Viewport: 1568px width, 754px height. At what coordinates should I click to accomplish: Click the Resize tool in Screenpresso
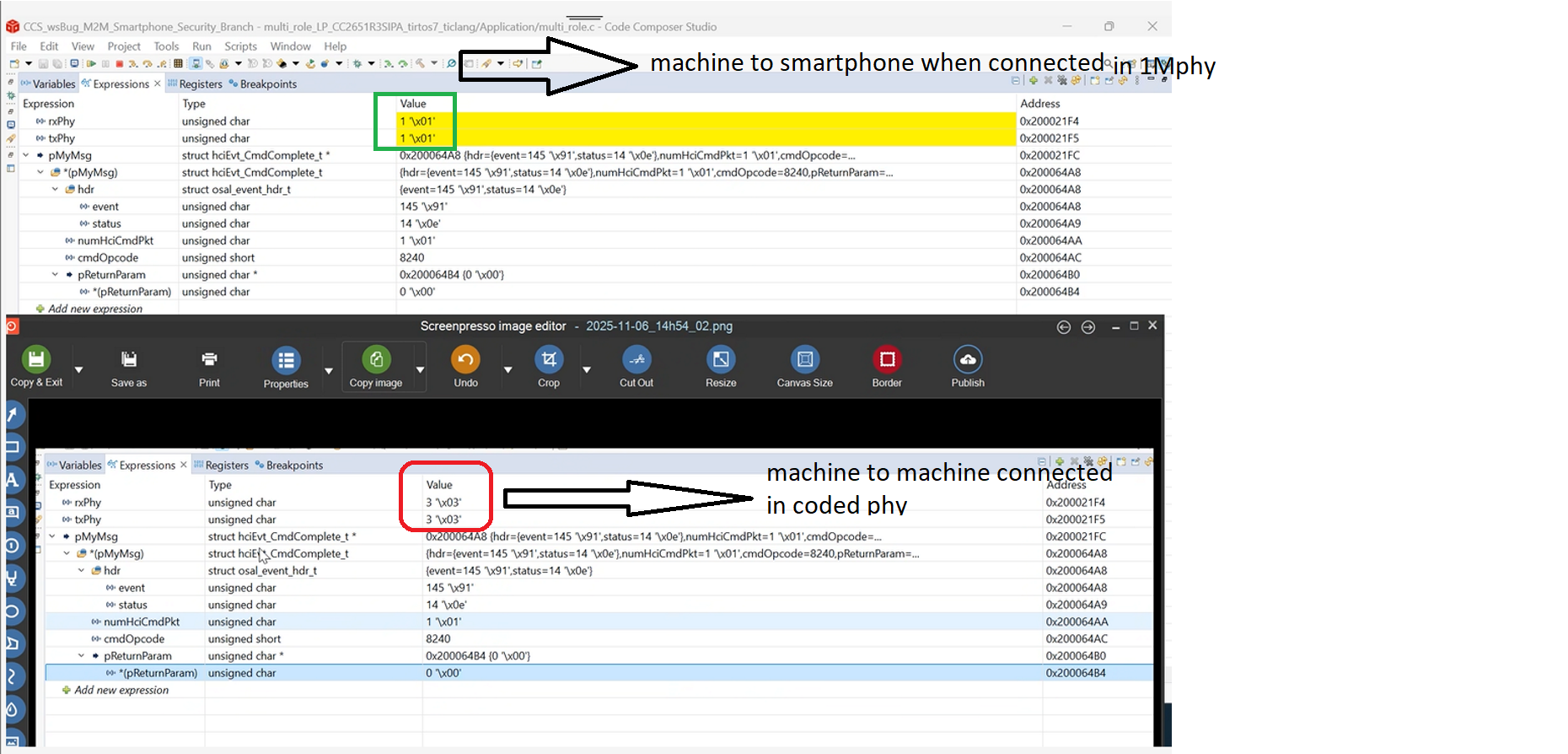pyautogui.click(x=721, y=367)
